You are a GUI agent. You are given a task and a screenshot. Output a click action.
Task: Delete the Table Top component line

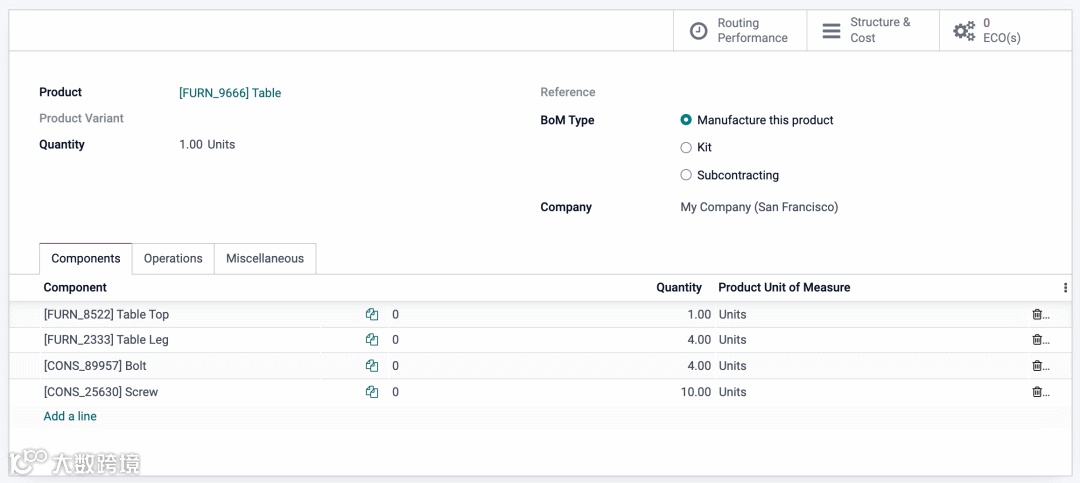click(x=1038, y=314)
